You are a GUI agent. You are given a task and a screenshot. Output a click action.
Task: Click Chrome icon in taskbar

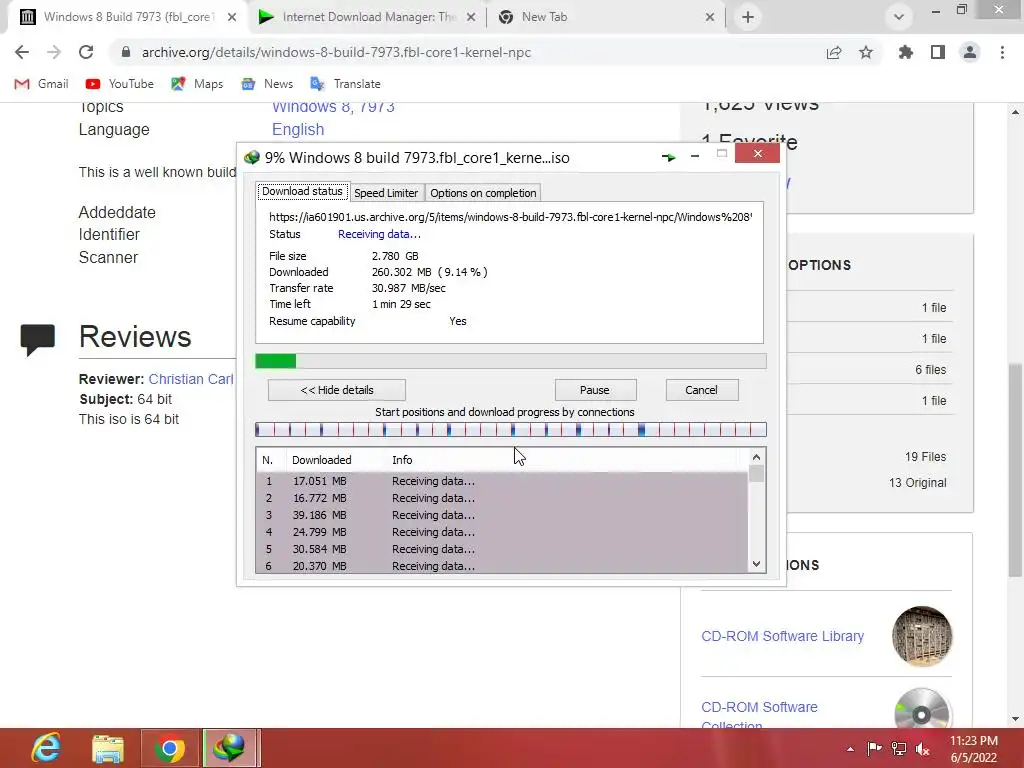pos(170,748)
